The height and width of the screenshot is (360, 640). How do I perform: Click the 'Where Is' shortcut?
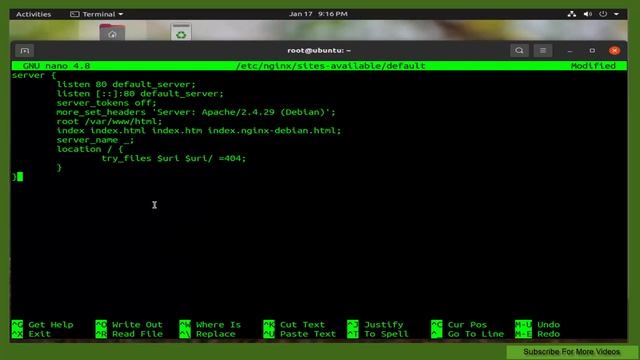[210, 325]
